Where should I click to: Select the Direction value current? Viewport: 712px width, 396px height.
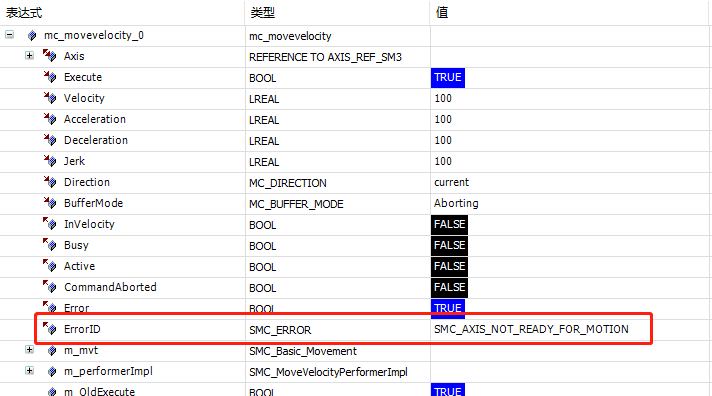coord(451,182)
